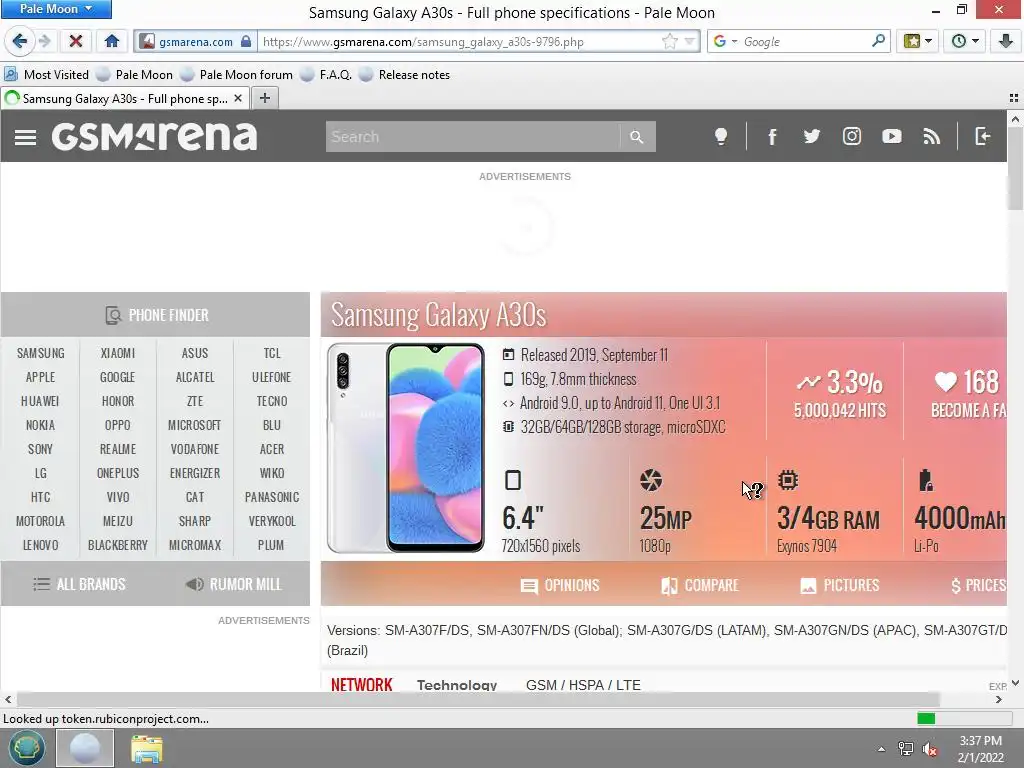The image size is (1024, 768).
Task: Open the Apple brand link
Action: (40, 377)
